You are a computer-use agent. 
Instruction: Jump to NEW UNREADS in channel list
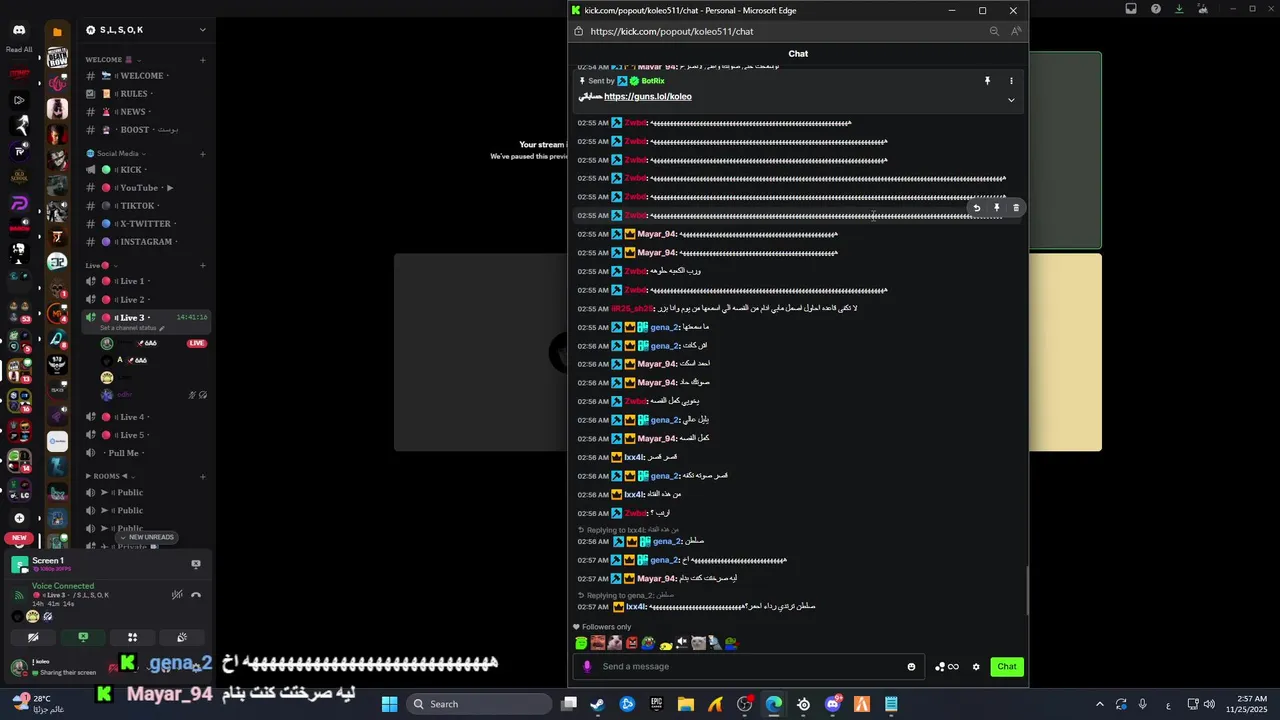(148, 537)
